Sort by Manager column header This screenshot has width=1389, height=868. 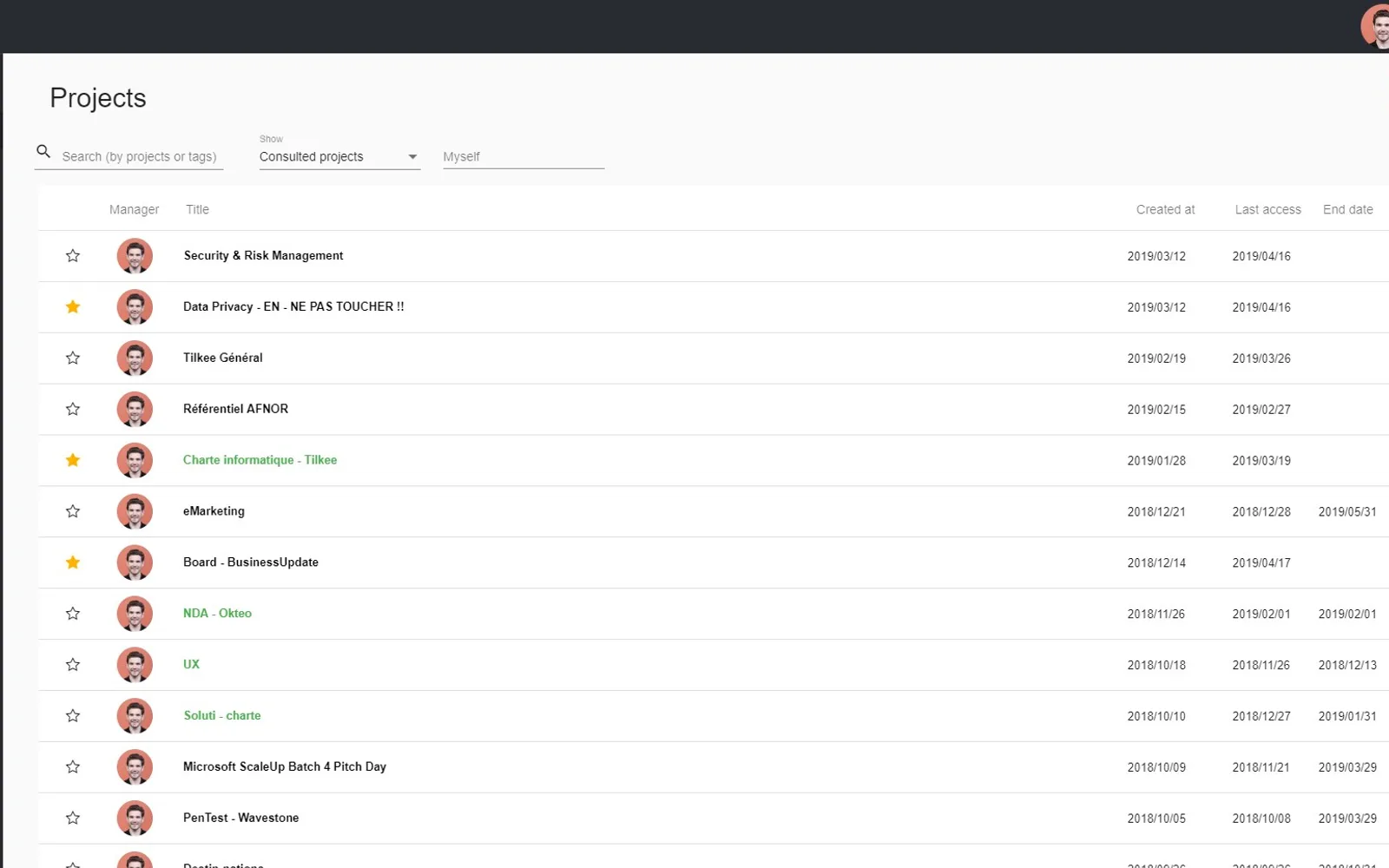(134, 210)
